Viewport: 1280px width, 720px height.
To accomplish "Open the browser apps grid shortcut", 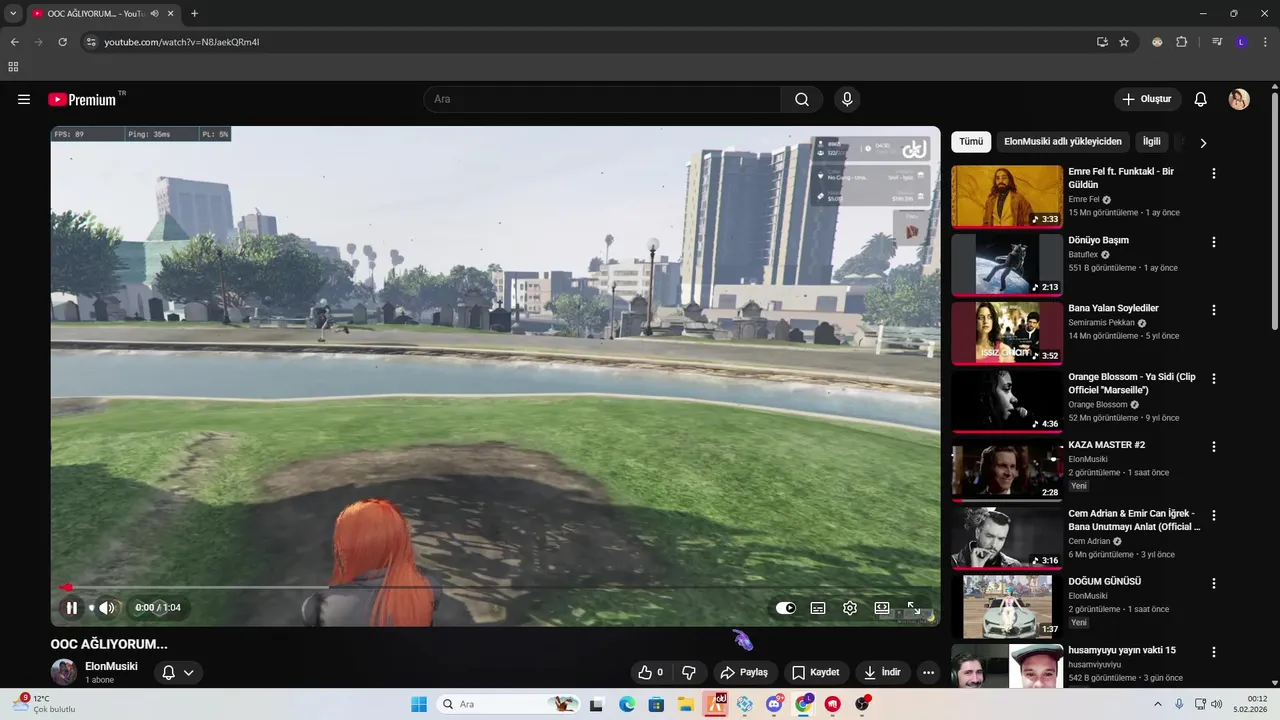I will point(13,67).
